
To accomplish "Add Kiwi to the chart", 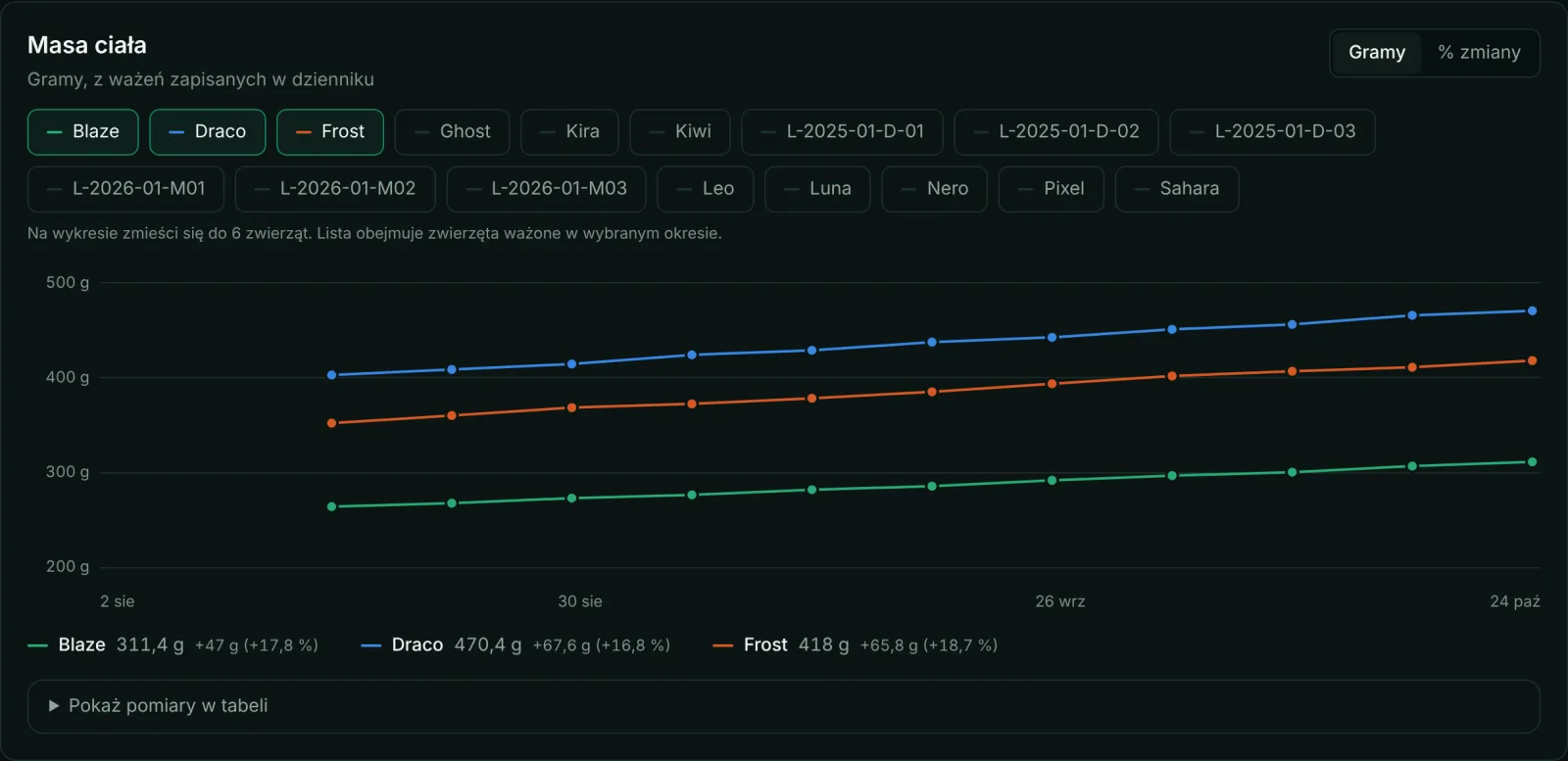I will (x=680, y=132).
